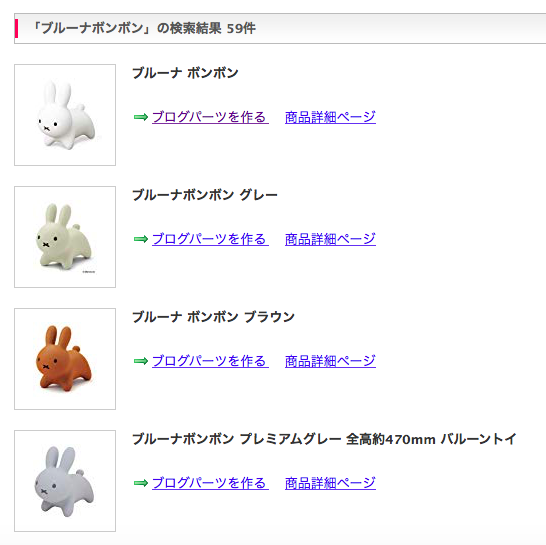
Task: Open 商品詳細ページ for ブルーナ ボンボン ブラウン
Action: tap(330, 361)
